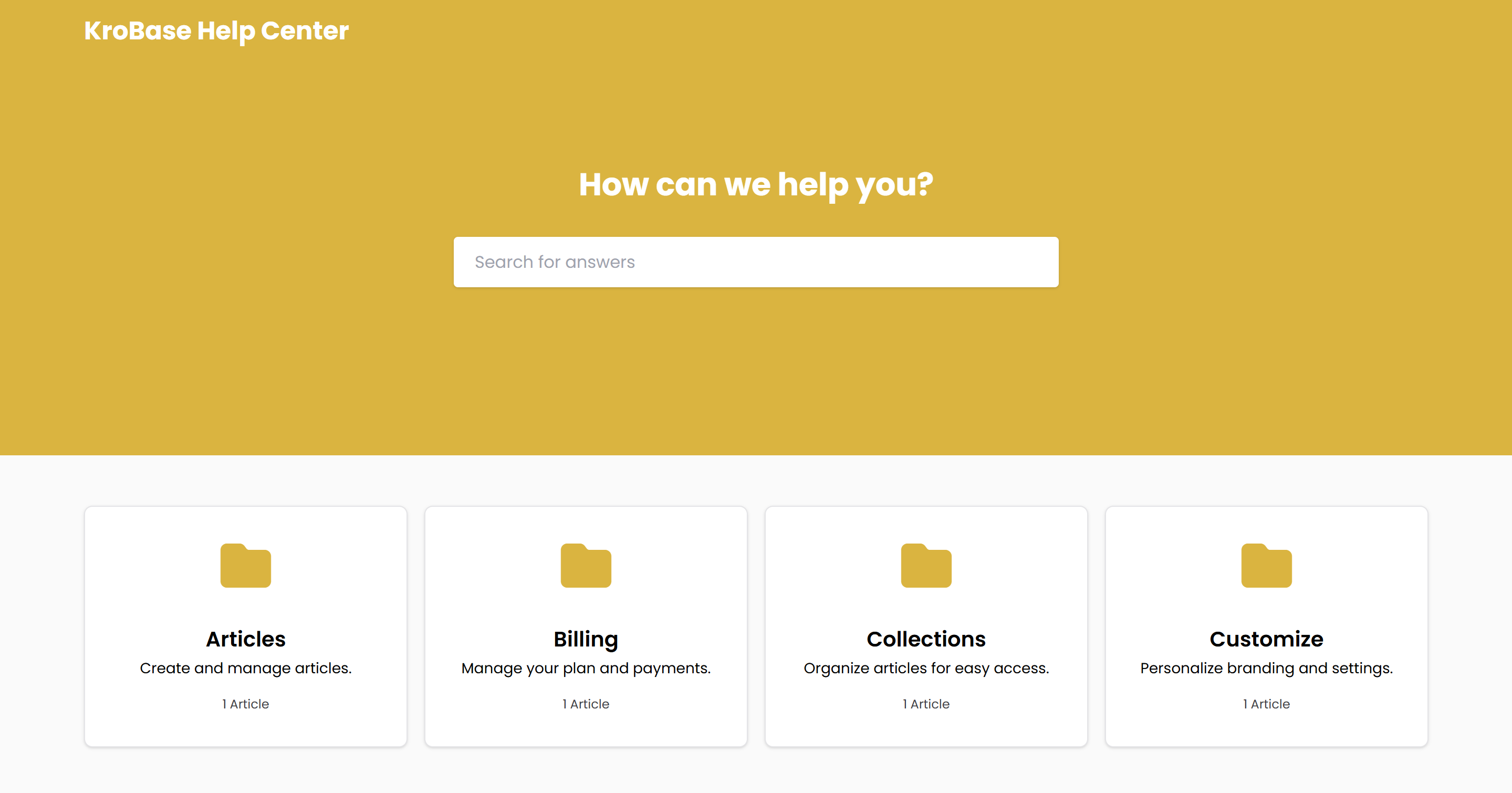Screen dimensions: 1512x793
Task: Click the yellow hero banner below the search box
Action: pos(756,370)
